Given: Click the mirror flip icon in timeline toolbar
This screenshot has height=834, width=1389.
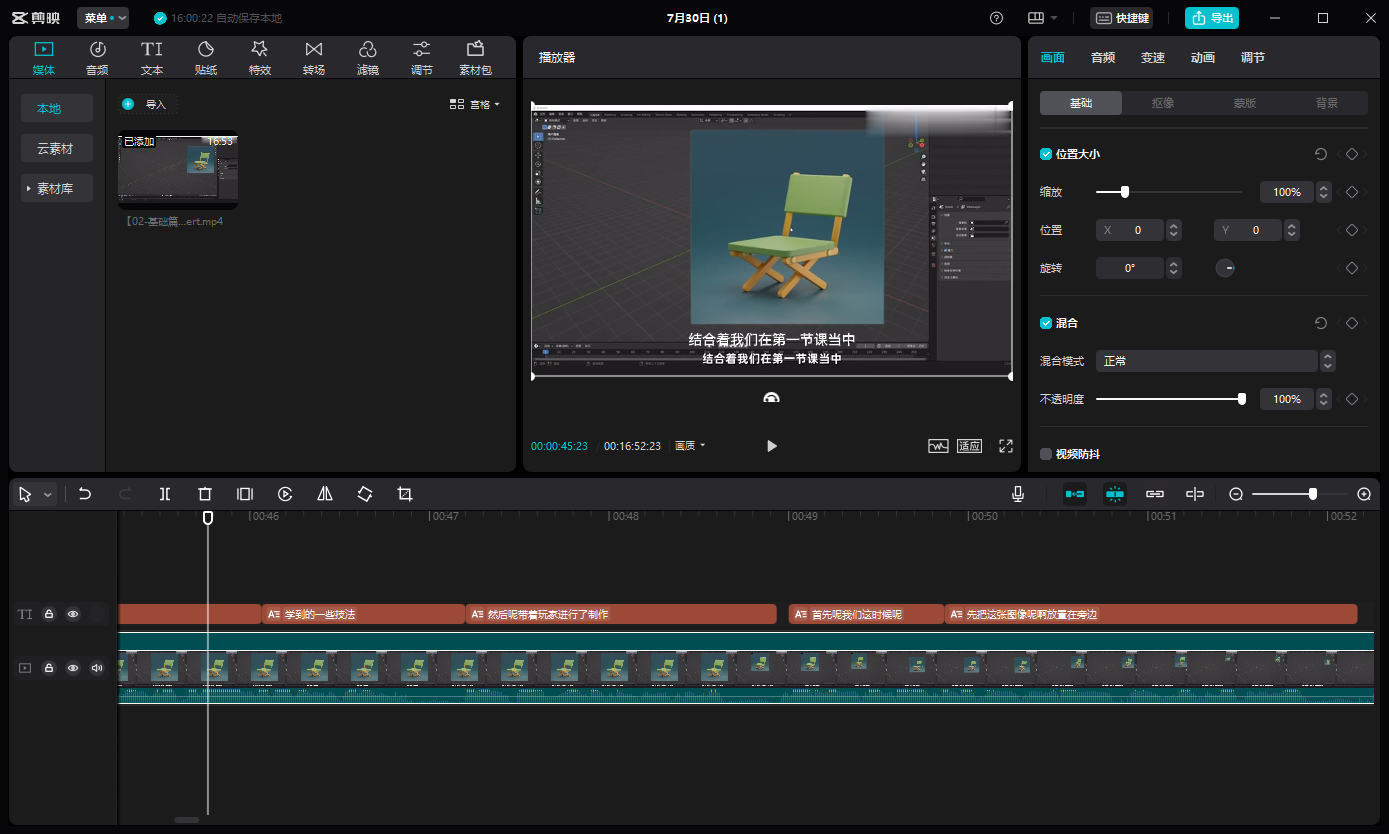Looking at the screenshot, I should coord(325,494).
